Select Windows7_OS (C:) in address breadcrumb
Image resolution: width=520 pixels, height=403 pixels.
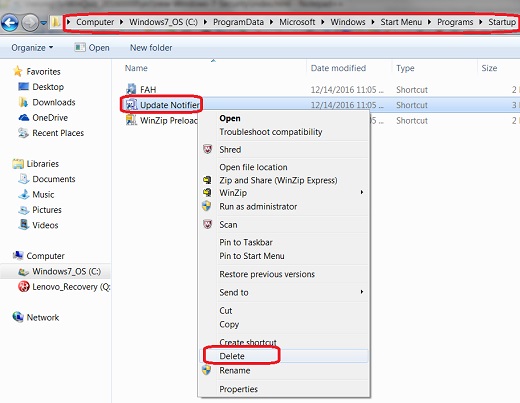163,22
